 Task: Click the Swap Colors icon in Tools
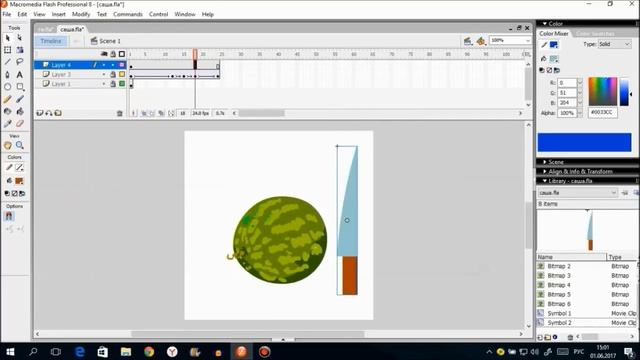click(22, 193)
